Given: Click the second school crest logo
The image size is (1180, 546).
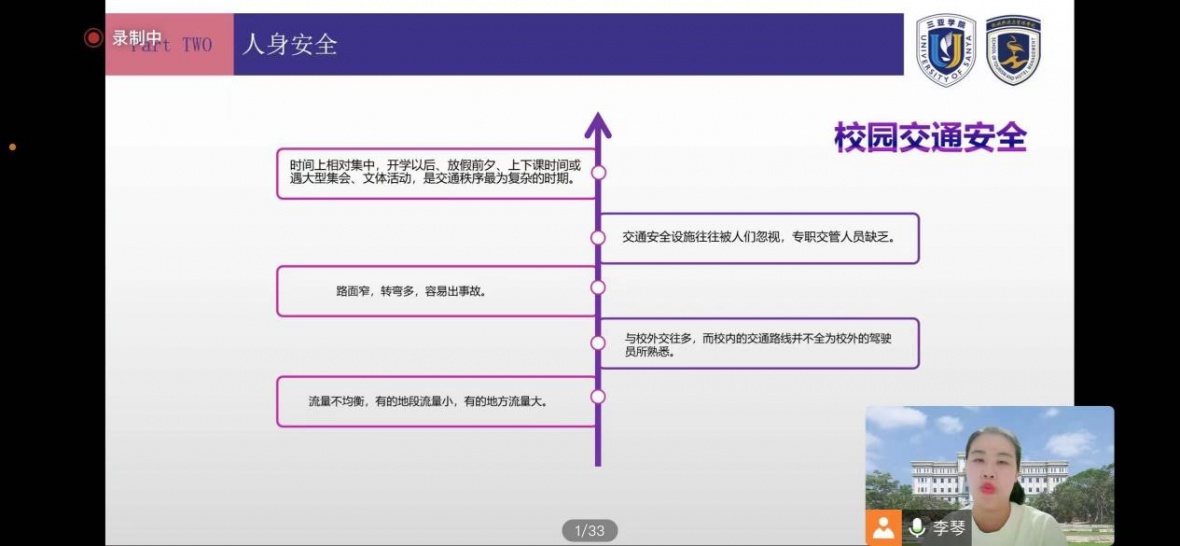Looking at the screenshot, I should (x=1013, y=49).
